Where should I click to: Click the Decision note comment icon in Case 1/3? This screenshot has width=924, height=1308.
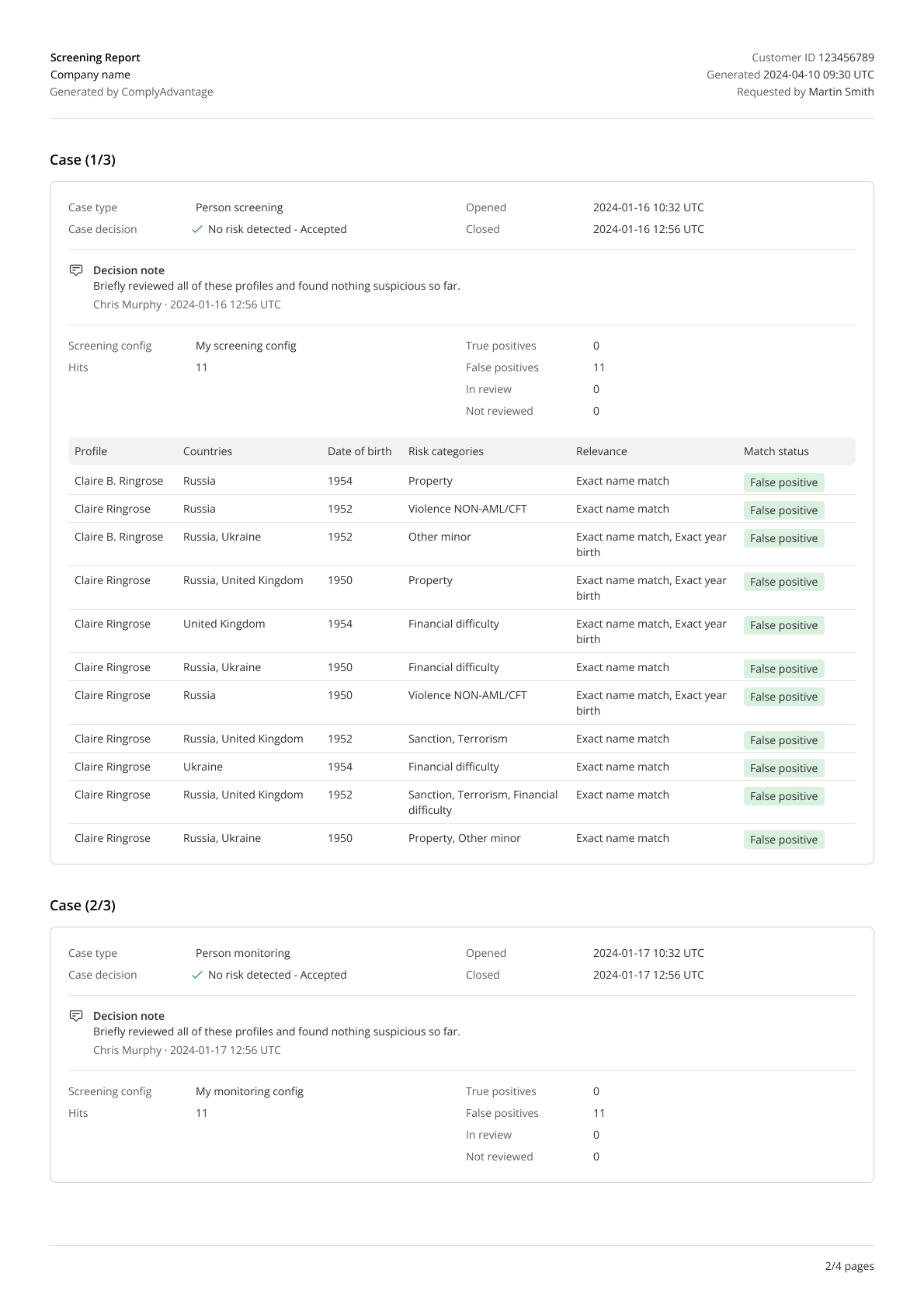76,270
